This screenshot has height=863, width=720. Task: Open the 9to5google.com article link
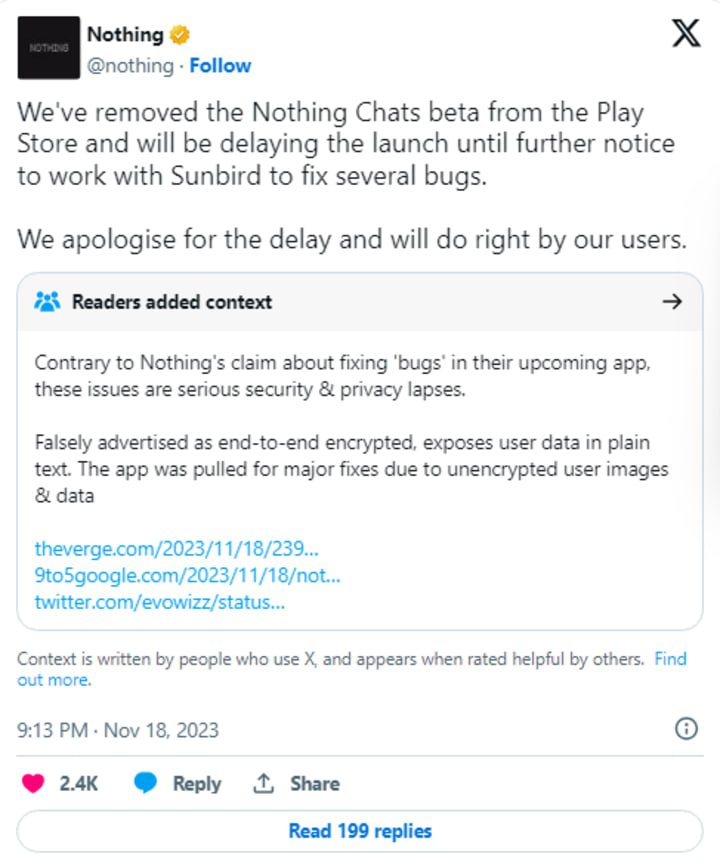point(187,575)
